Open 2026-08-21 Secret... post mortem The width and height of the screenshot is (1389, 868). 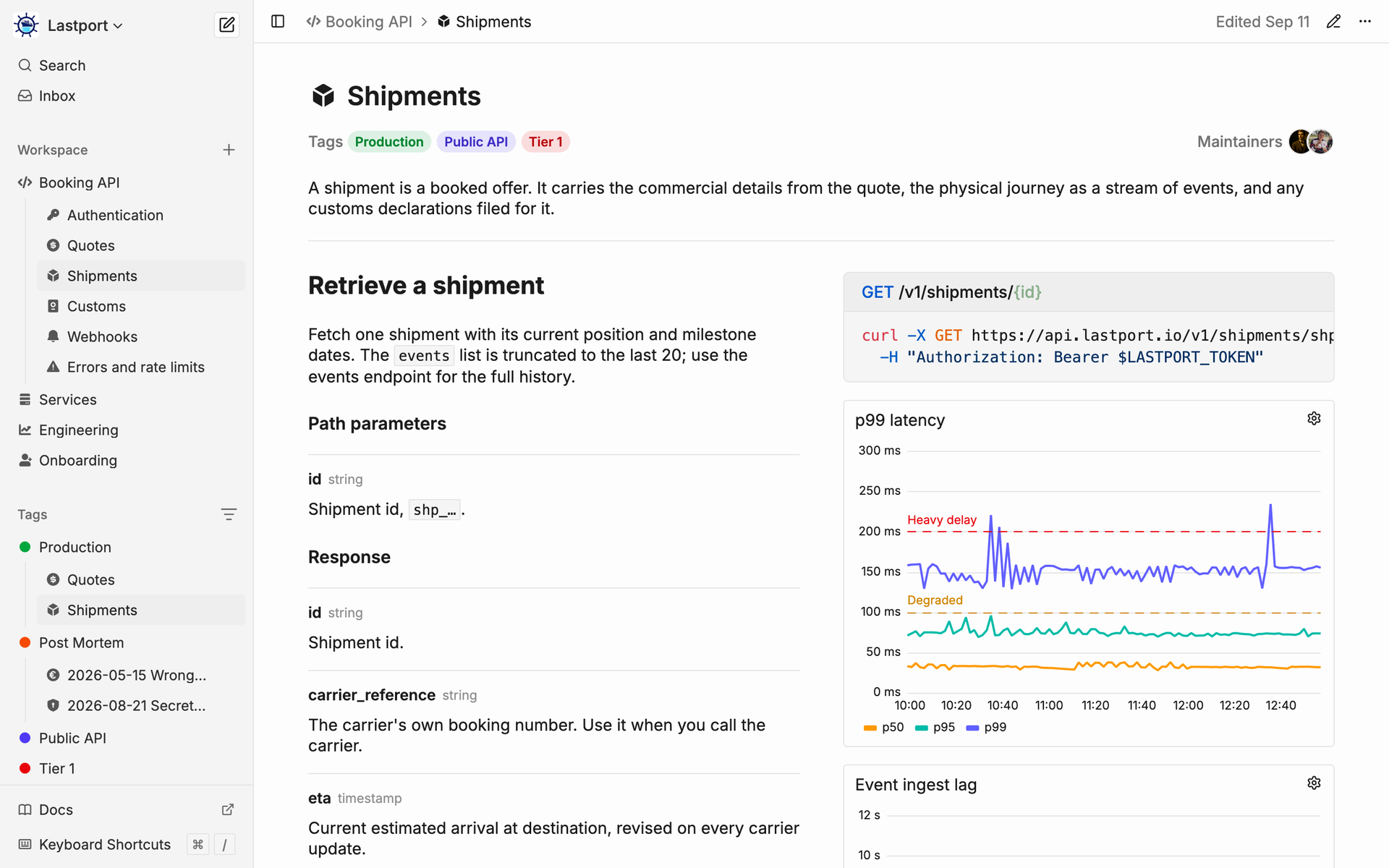click(141, 705)
